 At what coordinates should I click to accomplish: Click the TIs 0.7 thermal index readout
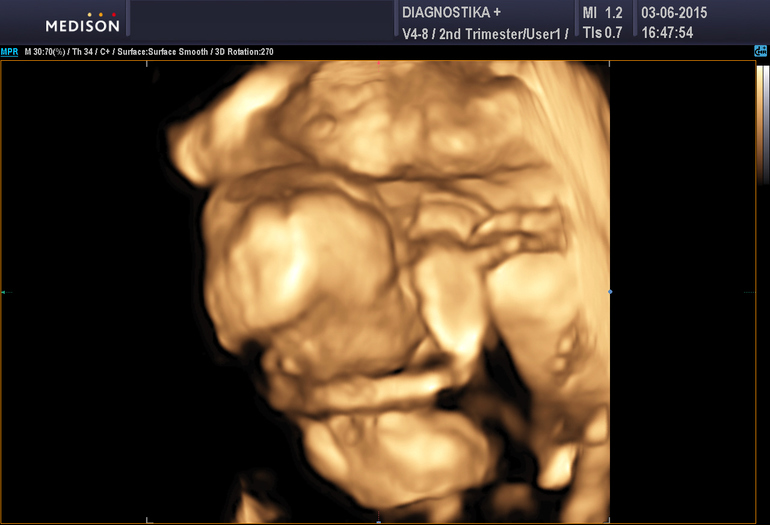point(602,35)
